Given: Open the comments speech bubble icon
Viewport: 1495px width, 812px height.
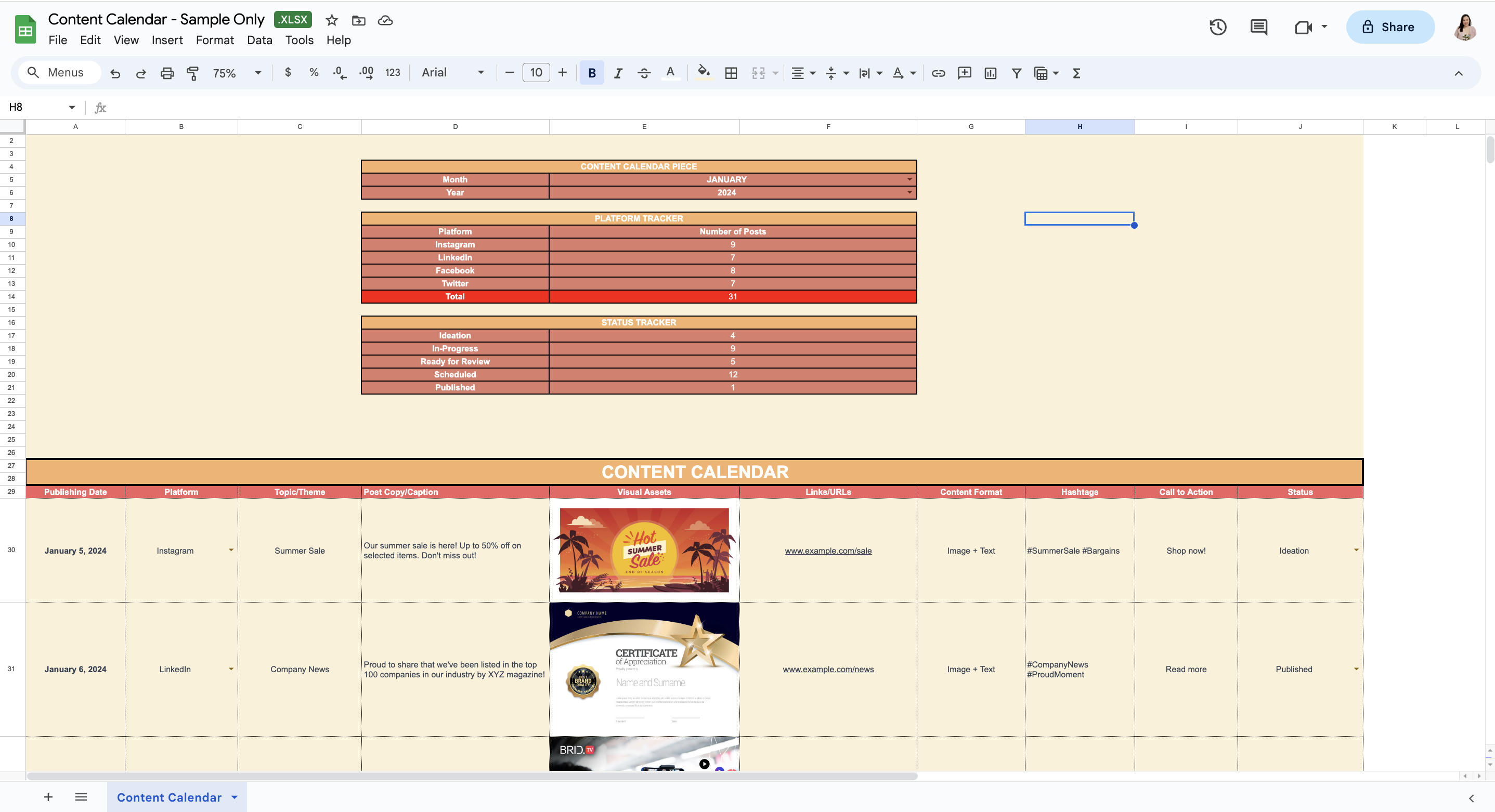Looking at the screenshot, I should click(1259, 27).
